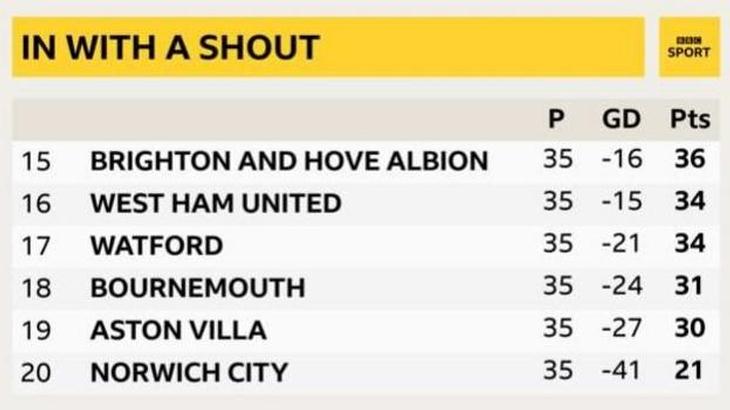Click Bournemouth's points value of 31
This screenshot has height=410, width=730.
[690, 287]
